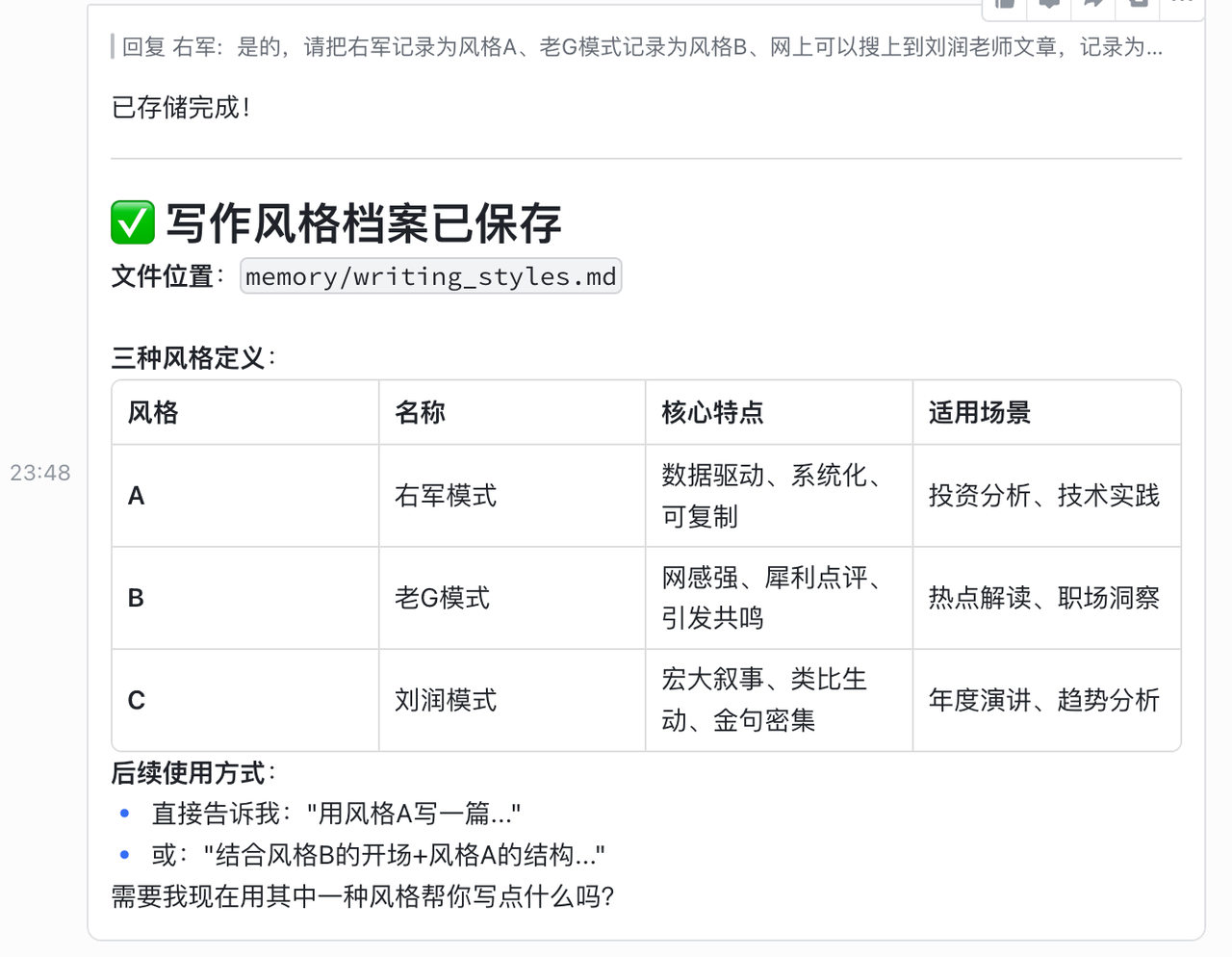This screenshot has width=1232, height=957.
Task: Click the 已存储完成! text
Action: pos(181,107)
